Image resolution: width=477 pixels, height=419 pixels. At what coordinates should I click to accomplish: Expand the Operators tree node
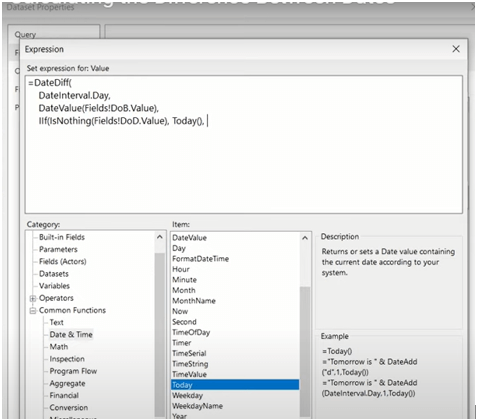point(33,298)
